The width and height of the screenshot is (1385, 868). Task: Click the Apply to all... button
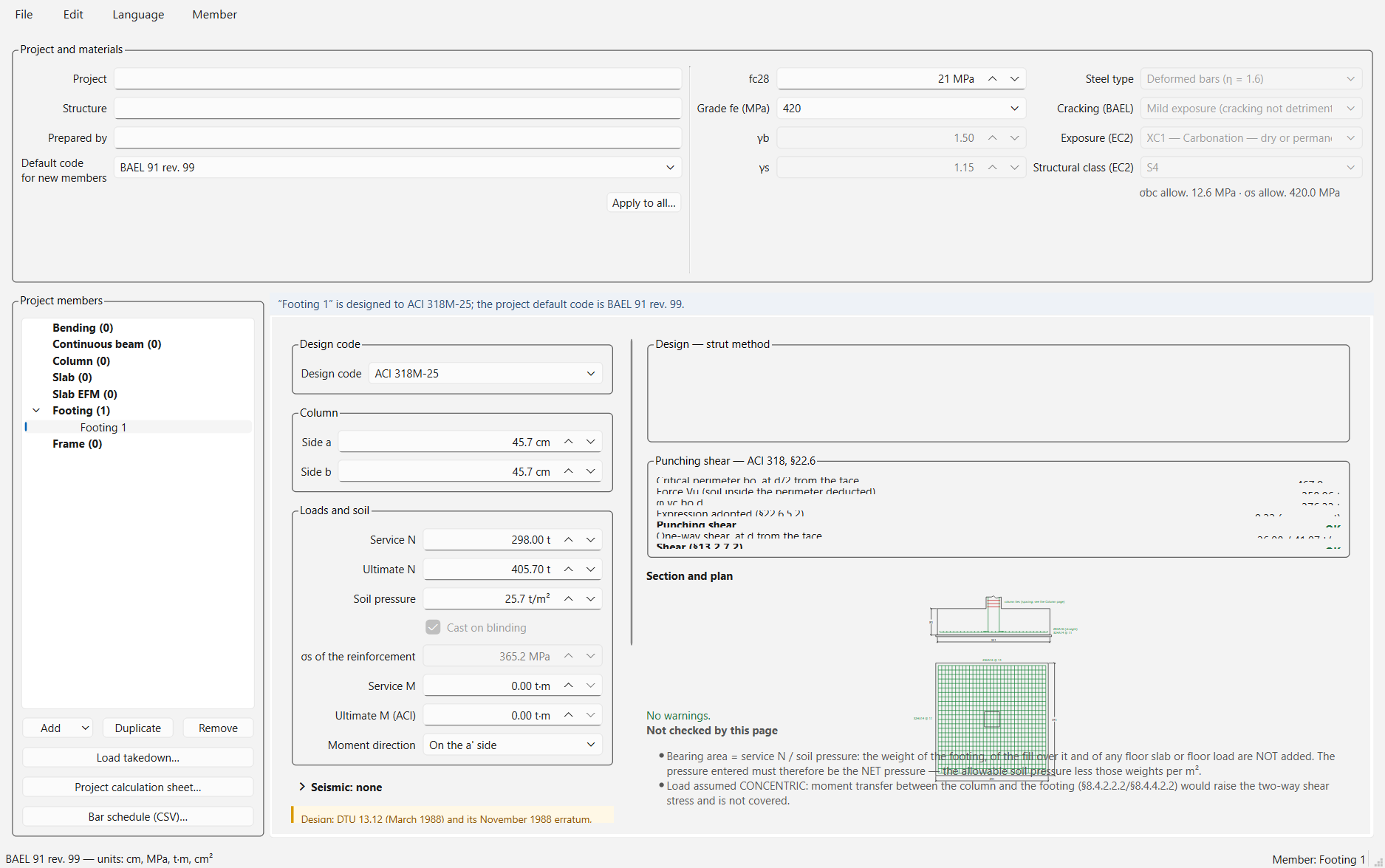tap(643, 203)
